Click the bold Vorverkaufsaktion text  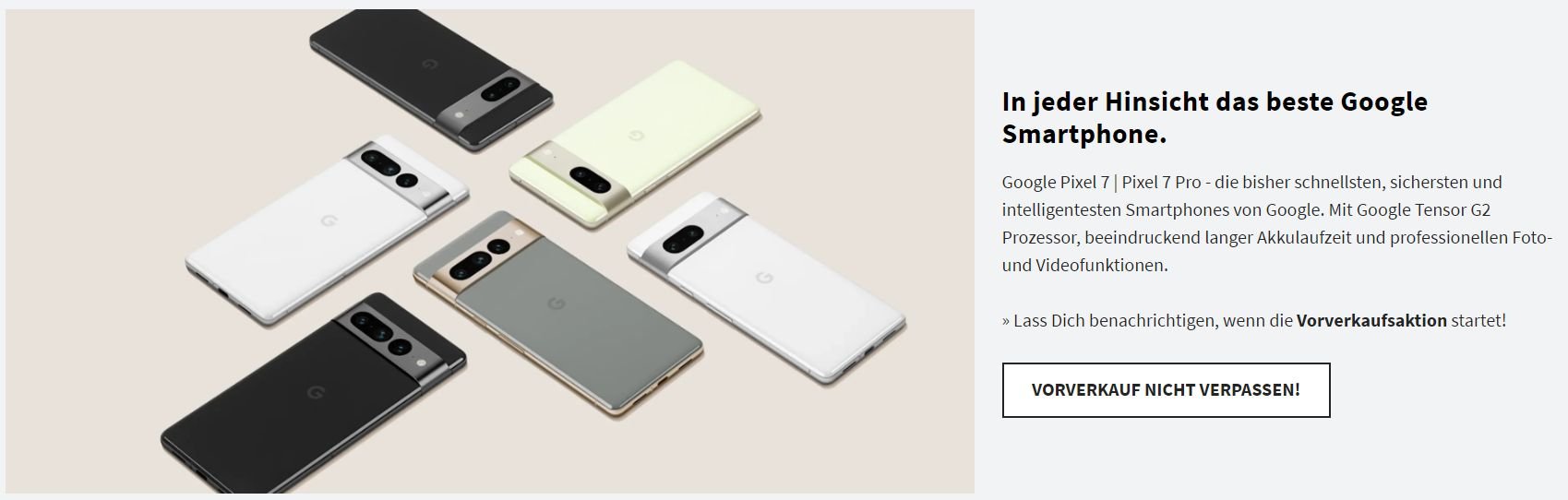click(1371, 321)
